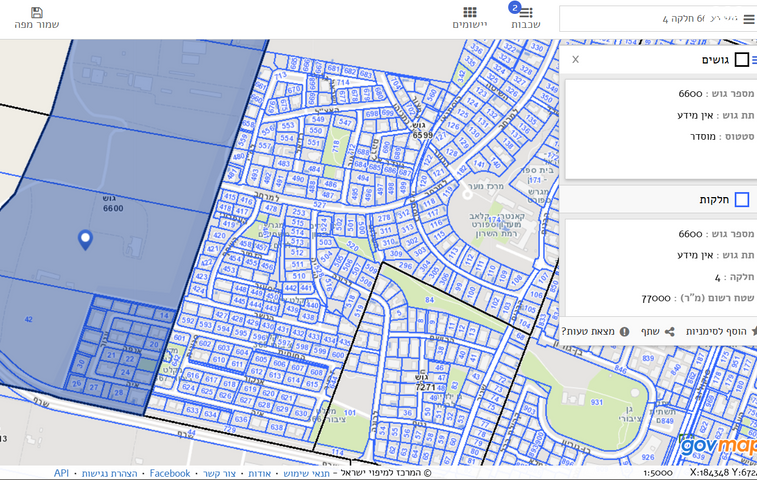Open the Facebook link in the footer
This screenshot has width=757, height=480.
170,473
